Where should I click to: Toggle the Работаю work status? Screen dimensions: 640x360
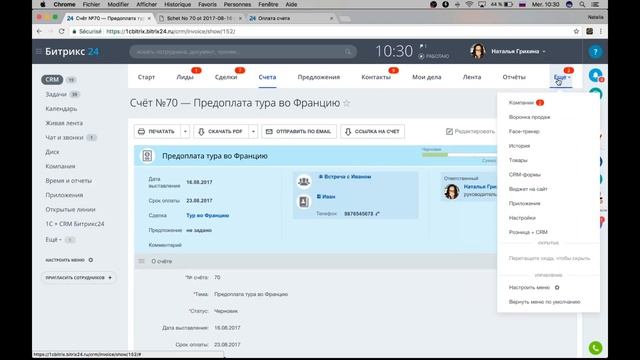click(434, 56)
